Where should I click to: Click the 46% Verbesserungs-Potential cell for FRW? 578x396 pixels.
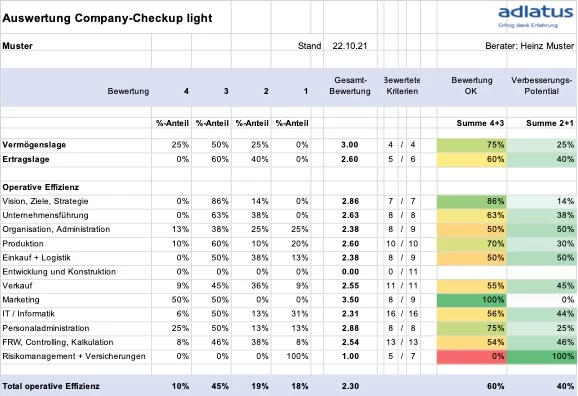(x=542, y=342)
